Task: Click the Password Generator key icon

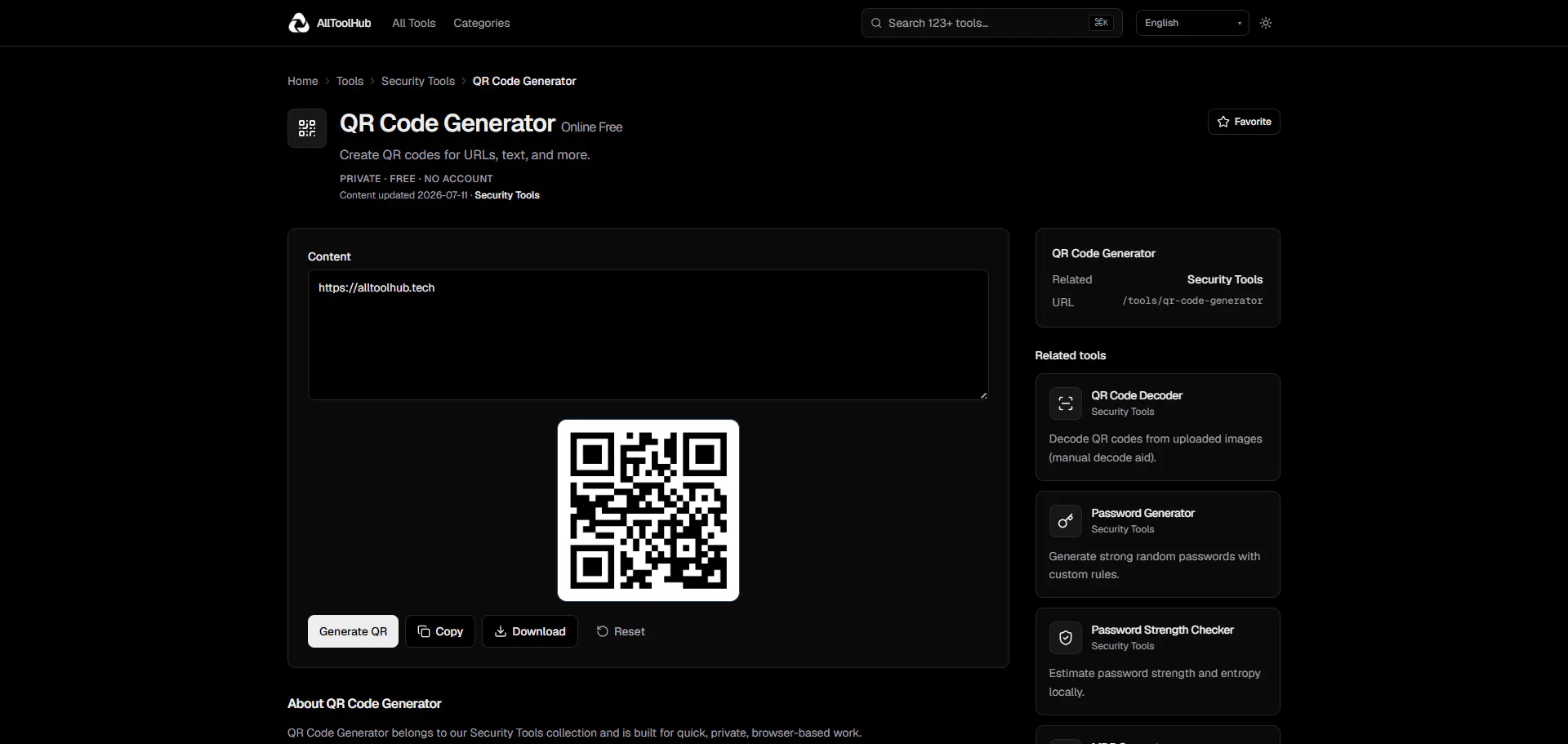Action: pos(1066,521)
